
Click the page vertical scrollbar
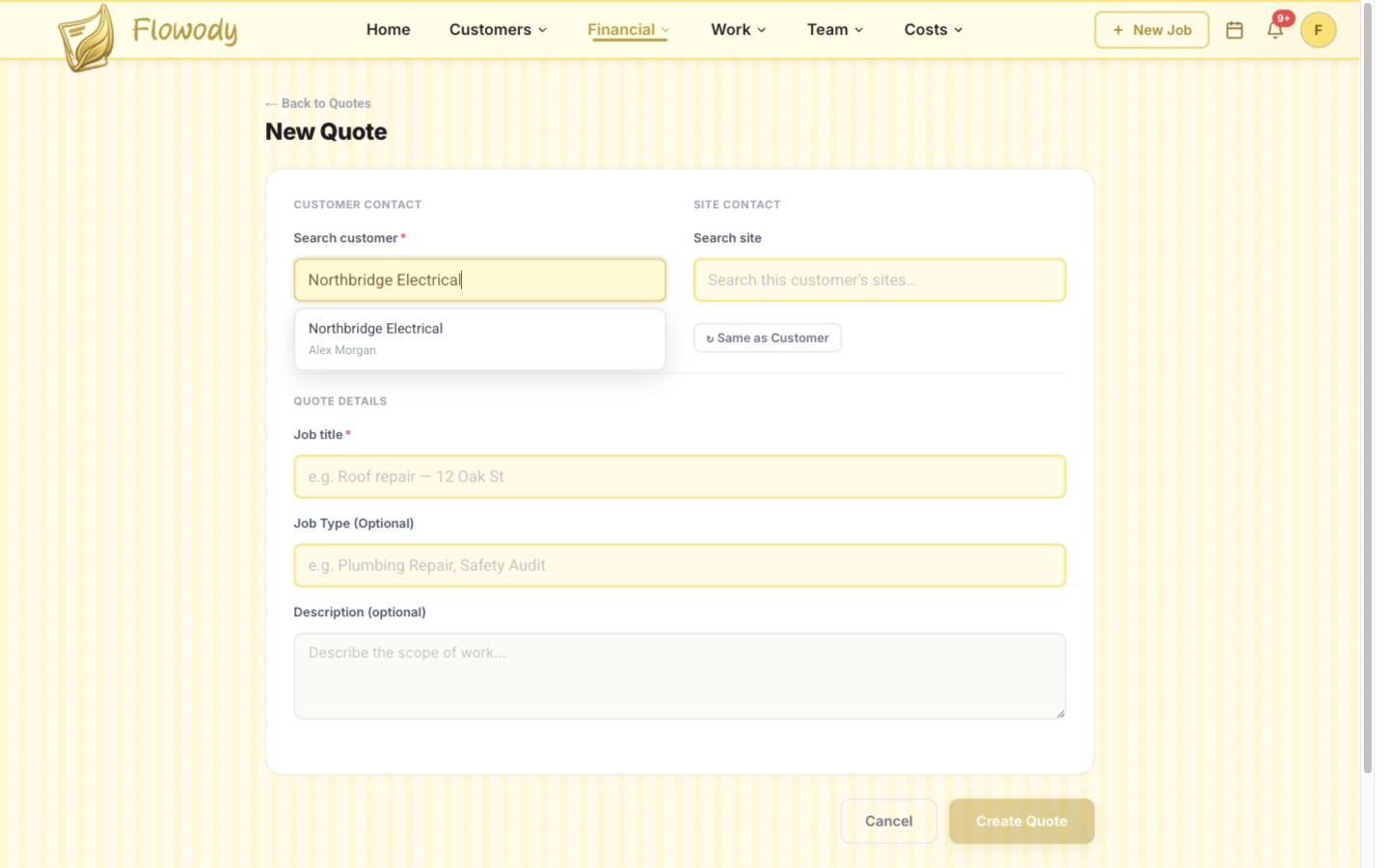point(1367,388)
